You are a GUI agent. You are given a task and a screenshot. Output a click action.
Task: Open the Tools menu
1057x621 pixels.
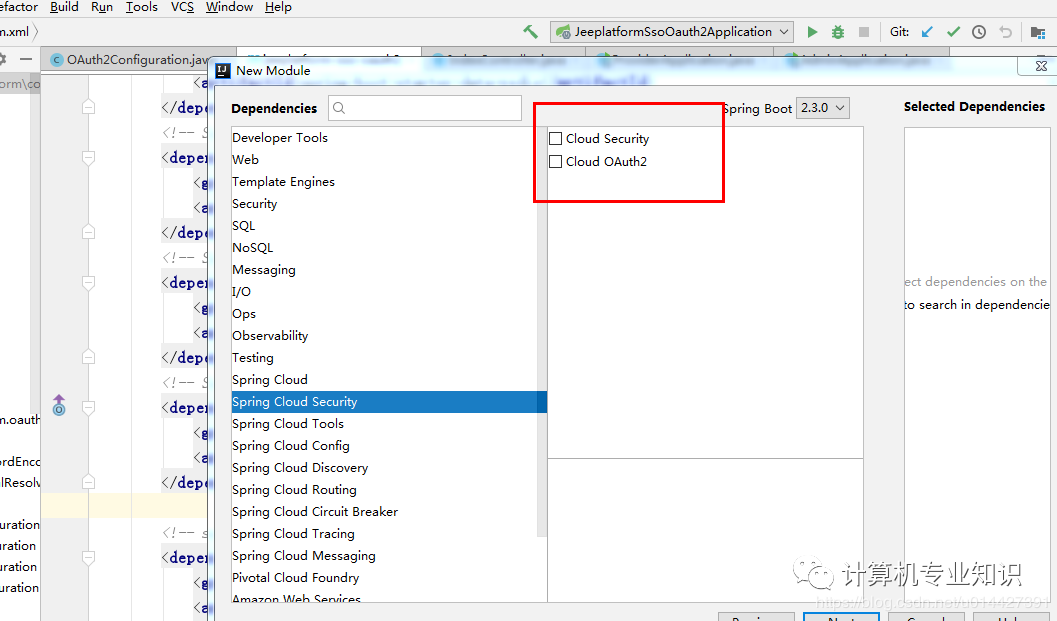tap(142, 7)
